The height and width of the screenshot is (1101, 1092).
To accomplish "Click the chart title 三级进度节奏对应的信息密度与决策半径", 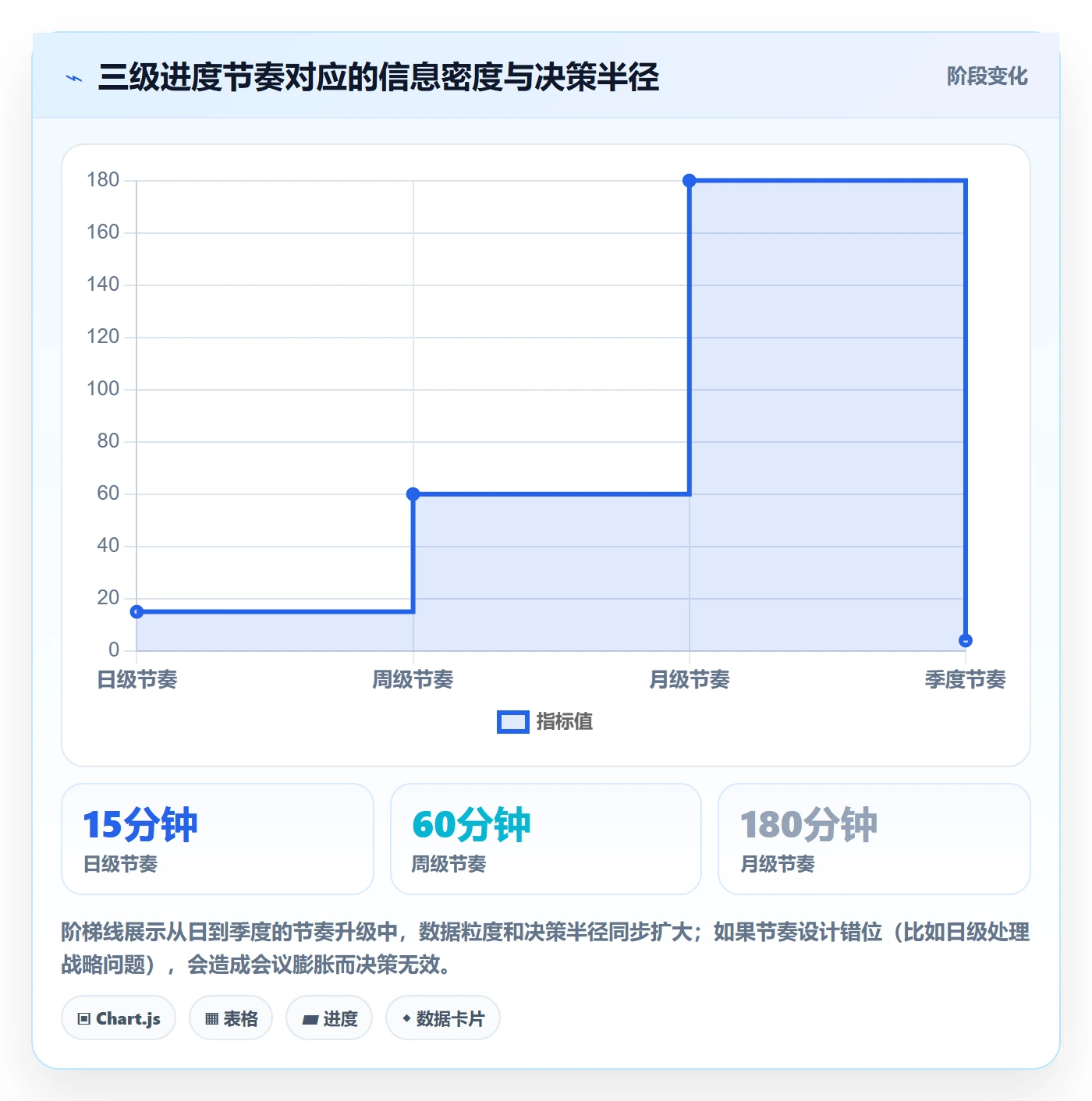I will pos(378,77).
